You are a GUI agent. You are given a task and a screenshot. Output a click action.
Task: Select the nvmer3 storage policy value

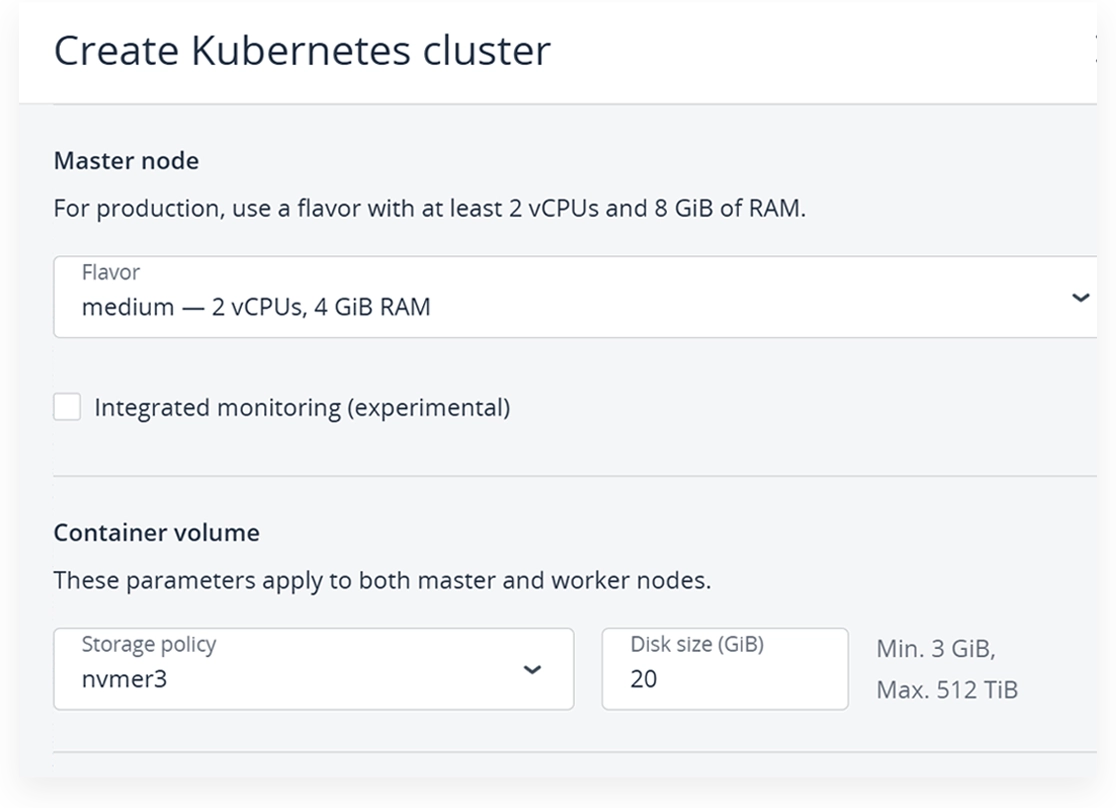click(x=124, y=679)
